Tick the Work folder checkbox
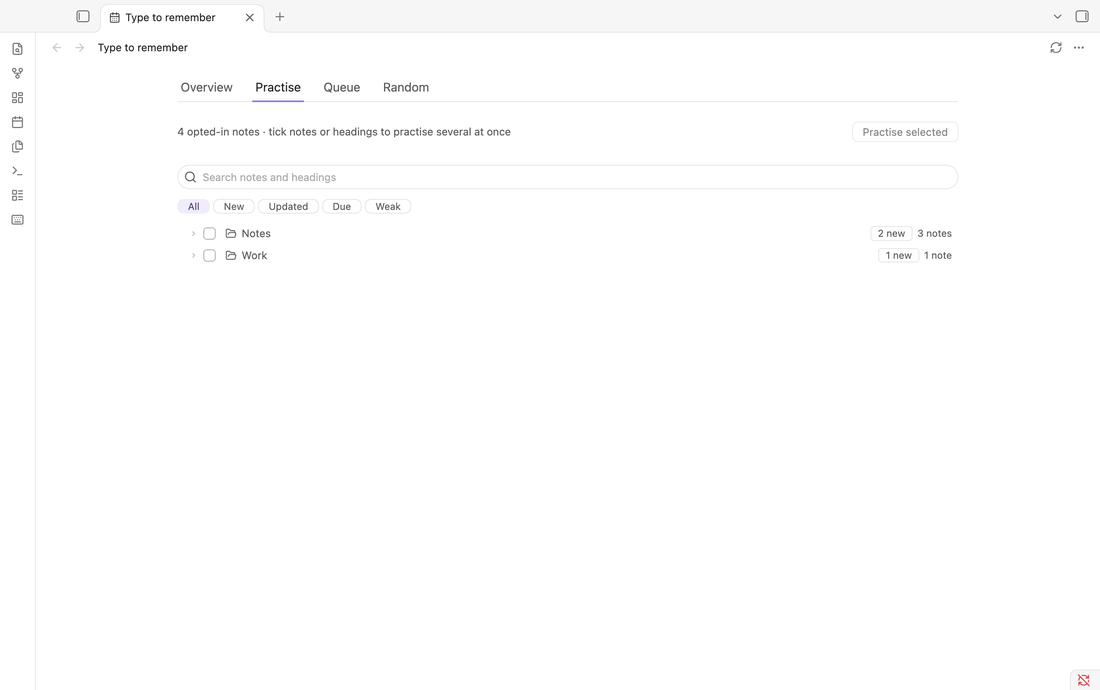The height and width of the screenshot is (690, 1100). (x=209, y=256)
